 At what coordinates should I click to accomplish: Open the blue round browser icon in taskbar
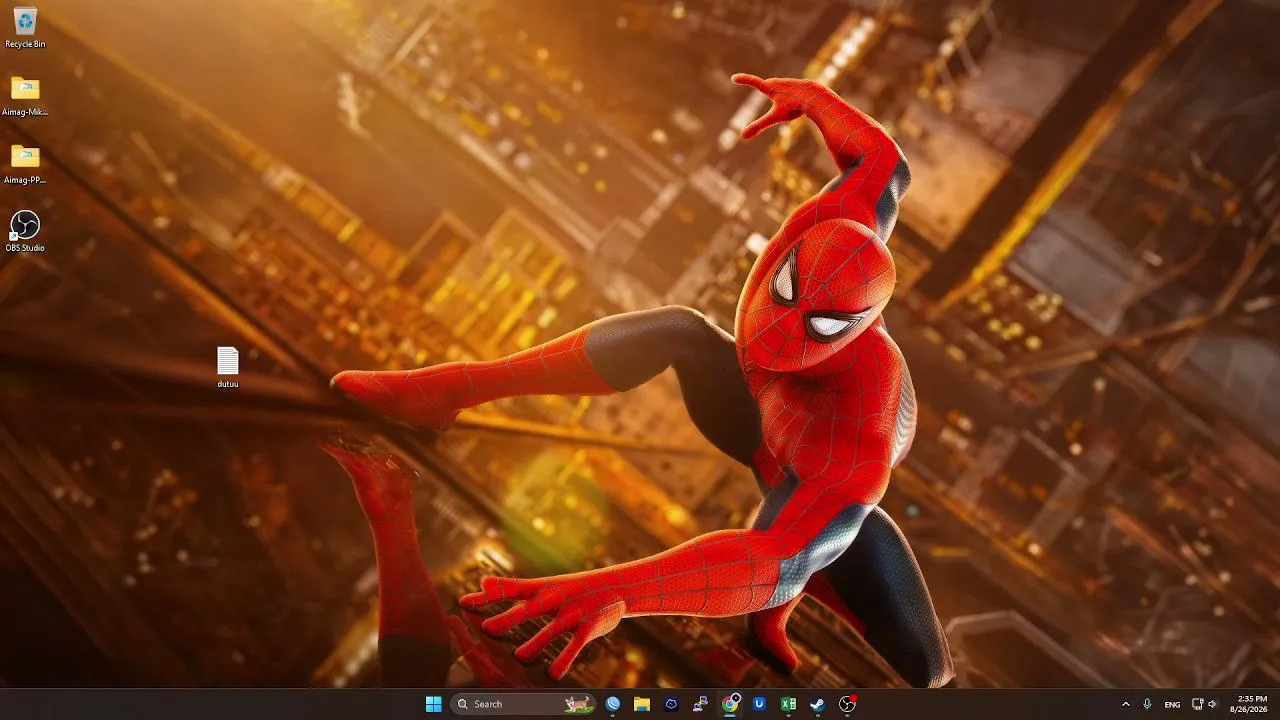[x=613, y=704]
